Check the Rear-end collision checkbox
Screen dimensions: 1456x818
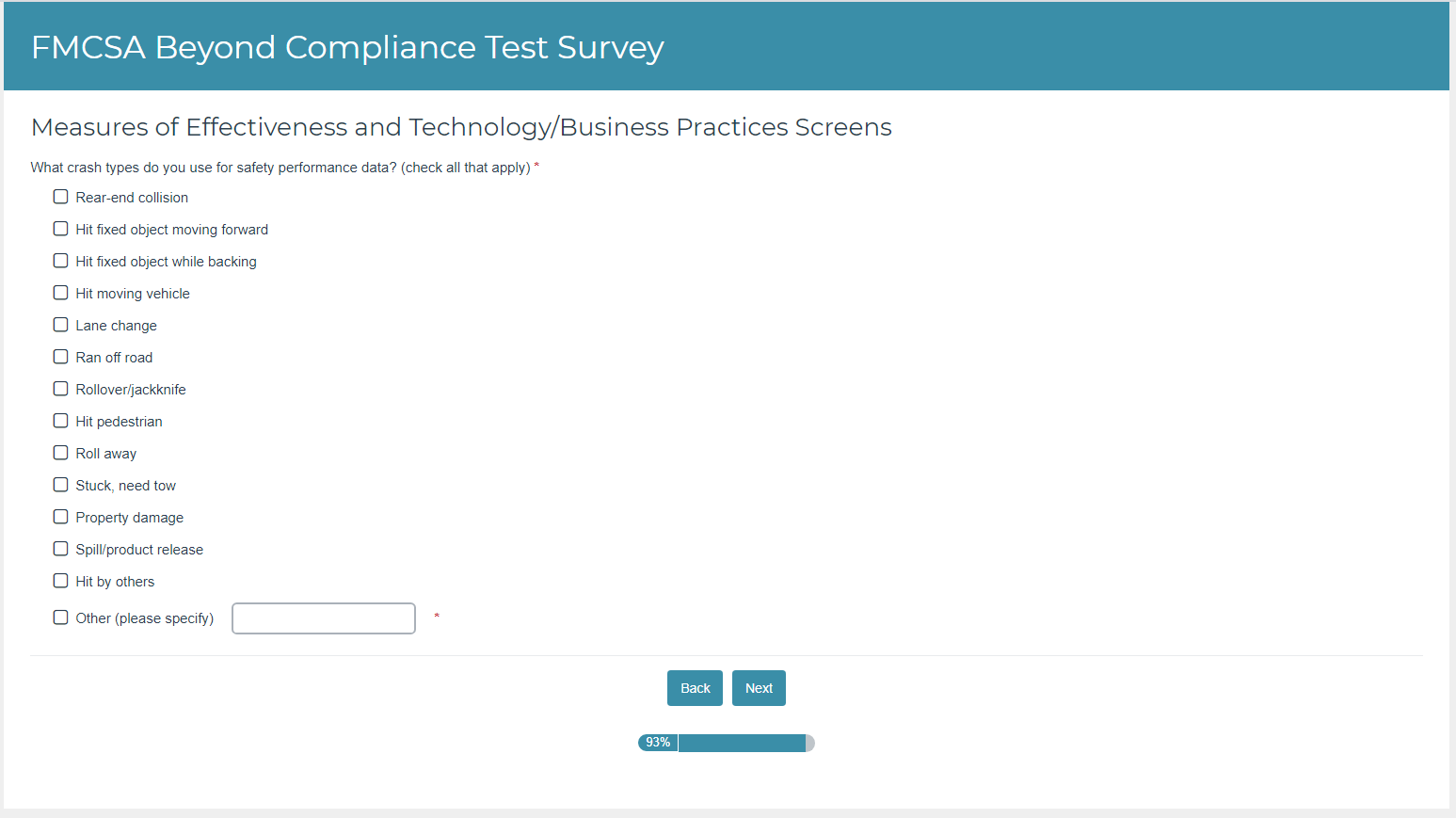coord(60,197)
